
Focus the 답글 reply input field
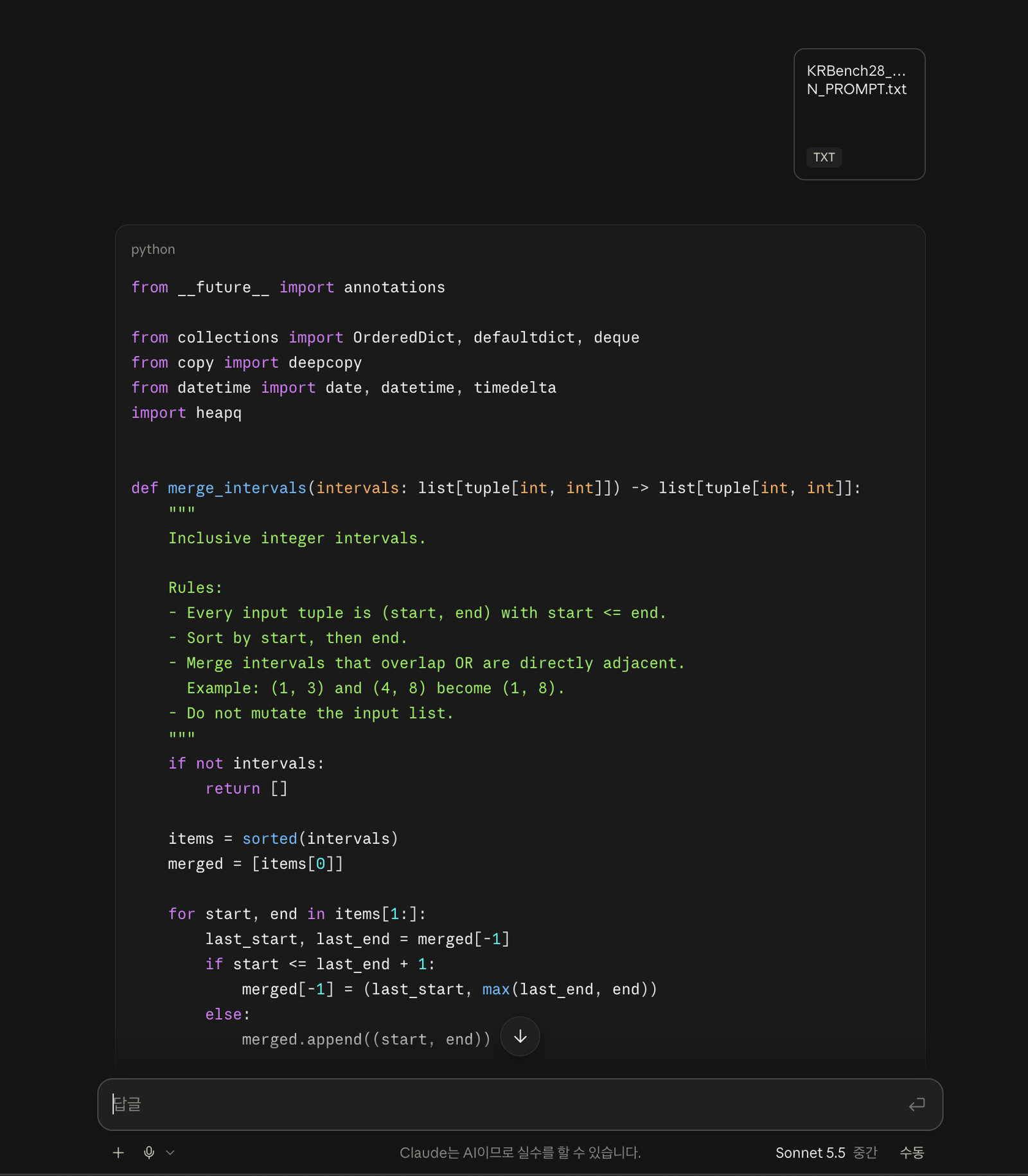click(x=520, y=1104)
